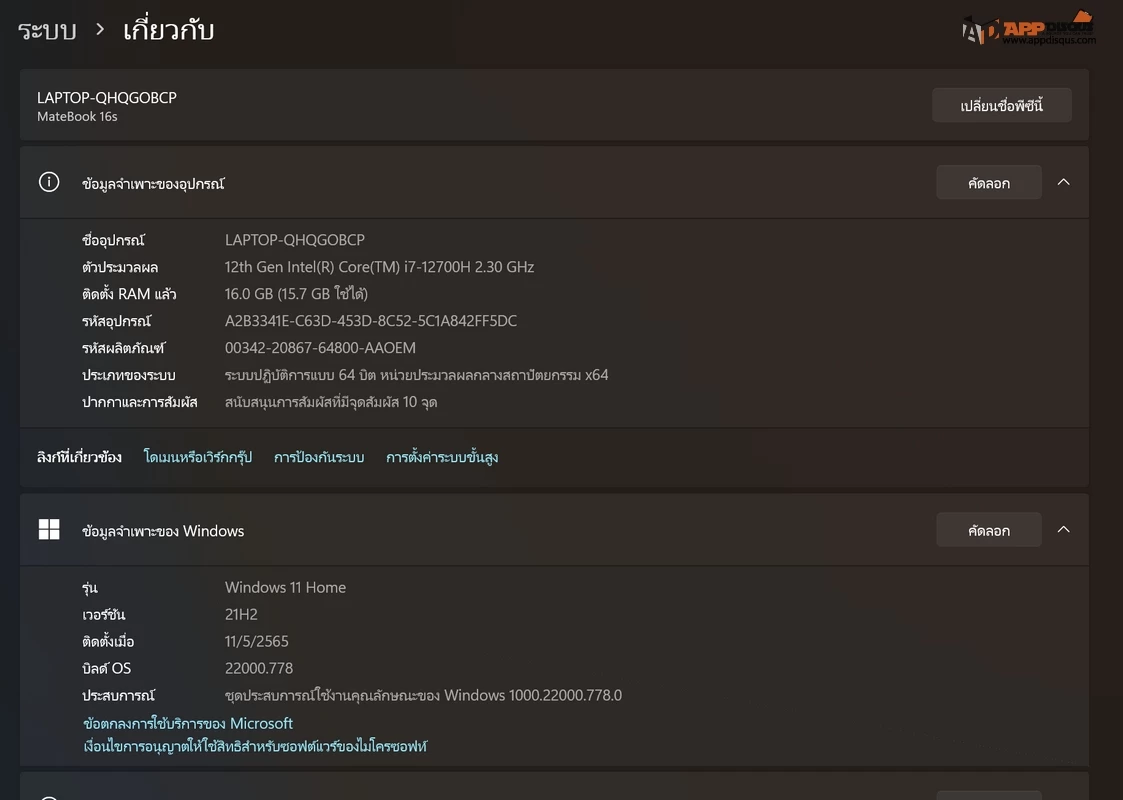Select the 21H2 version value
1123x800 pixels.
coord(241,615)
